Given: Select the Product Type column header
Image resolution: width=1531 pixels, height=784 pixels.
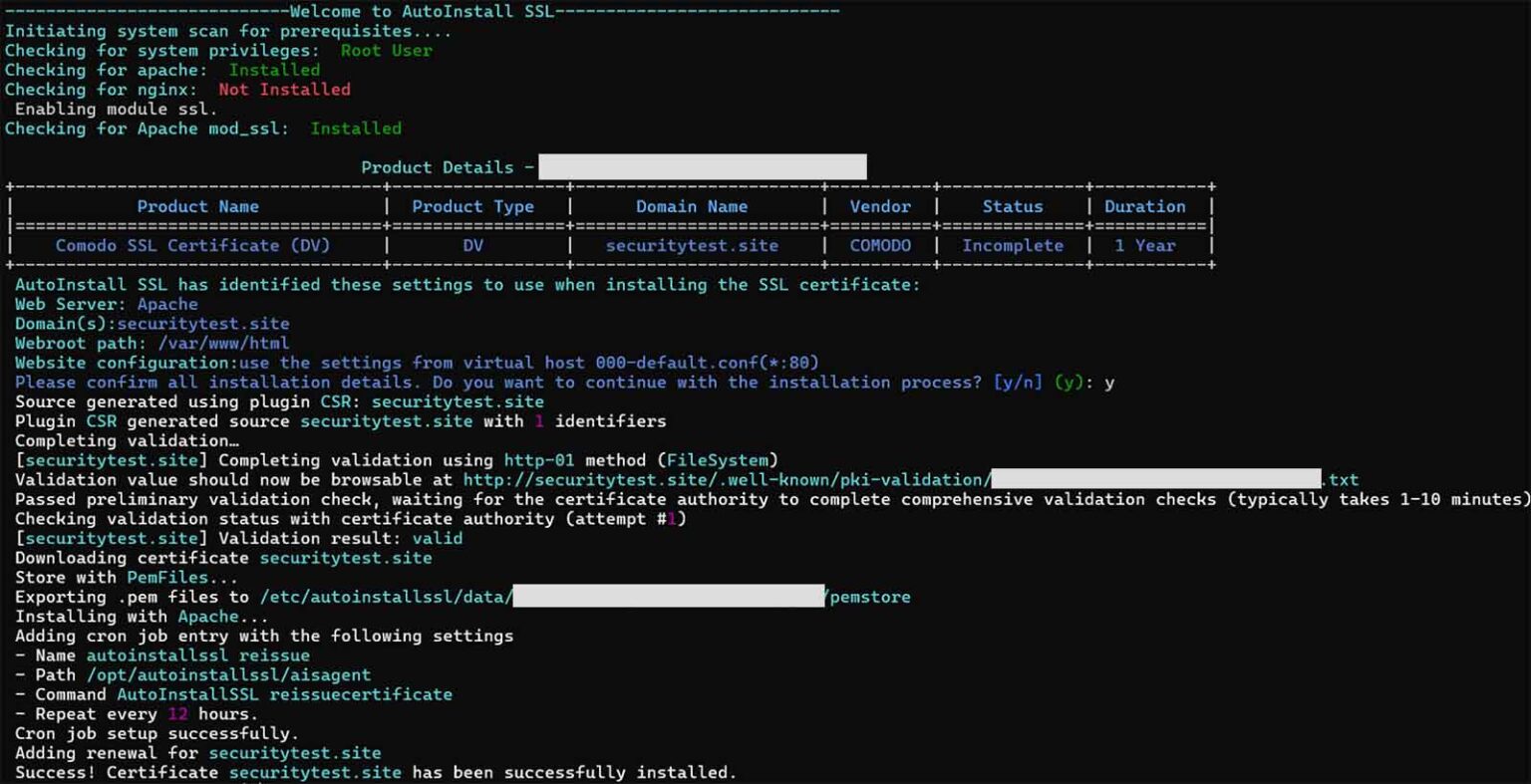Looking at the screenshot, I should click(x=472, y=206).
